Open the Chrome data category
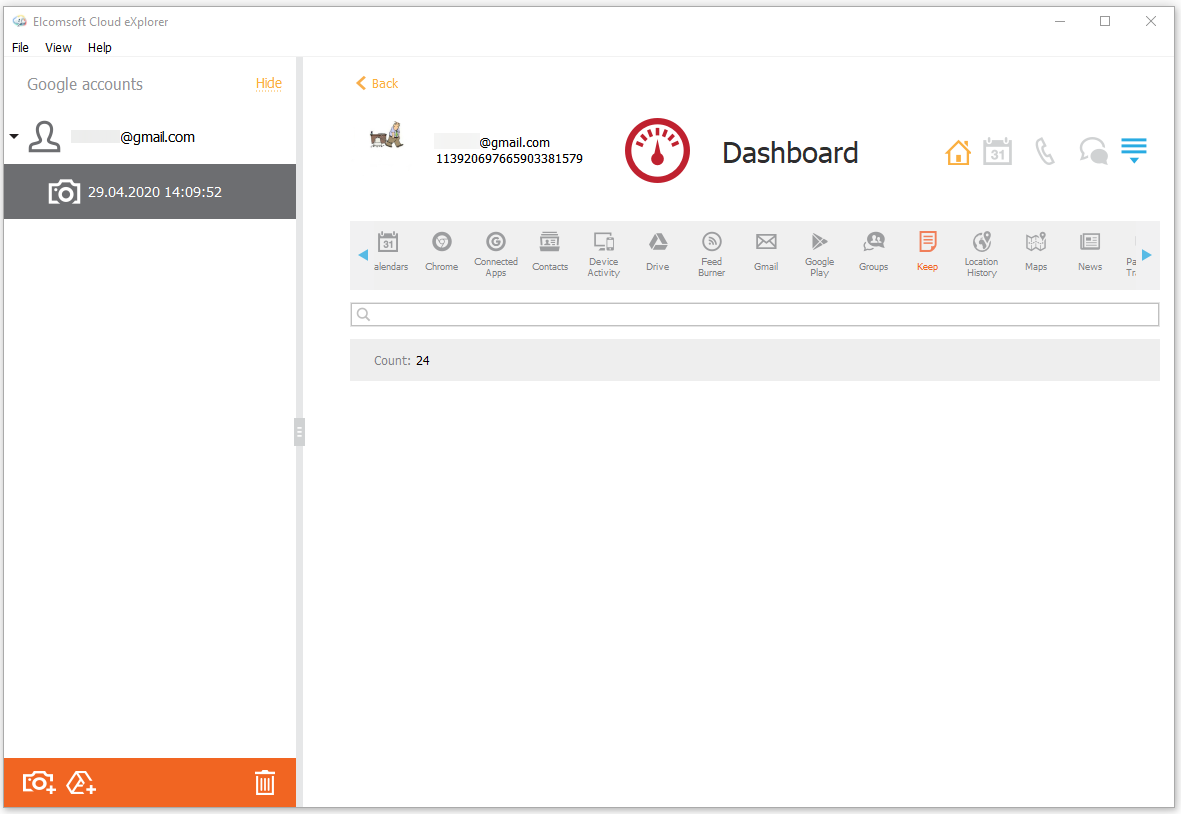Screen dimensions: 1181x814 click(441, 252)
